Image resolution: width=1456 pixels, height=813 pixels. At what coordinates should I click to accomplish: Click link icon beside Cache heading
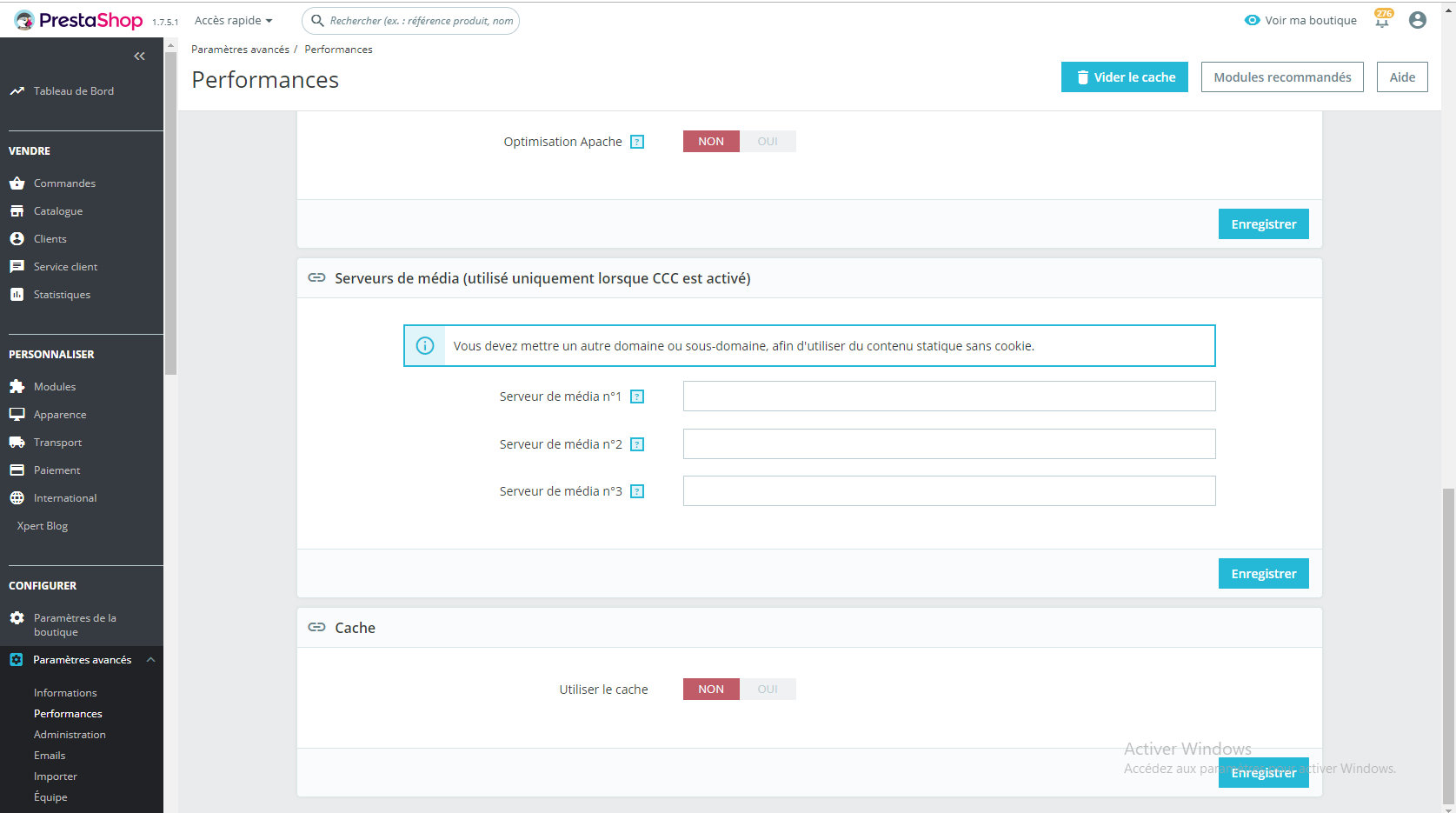click(x=317, y=627)
